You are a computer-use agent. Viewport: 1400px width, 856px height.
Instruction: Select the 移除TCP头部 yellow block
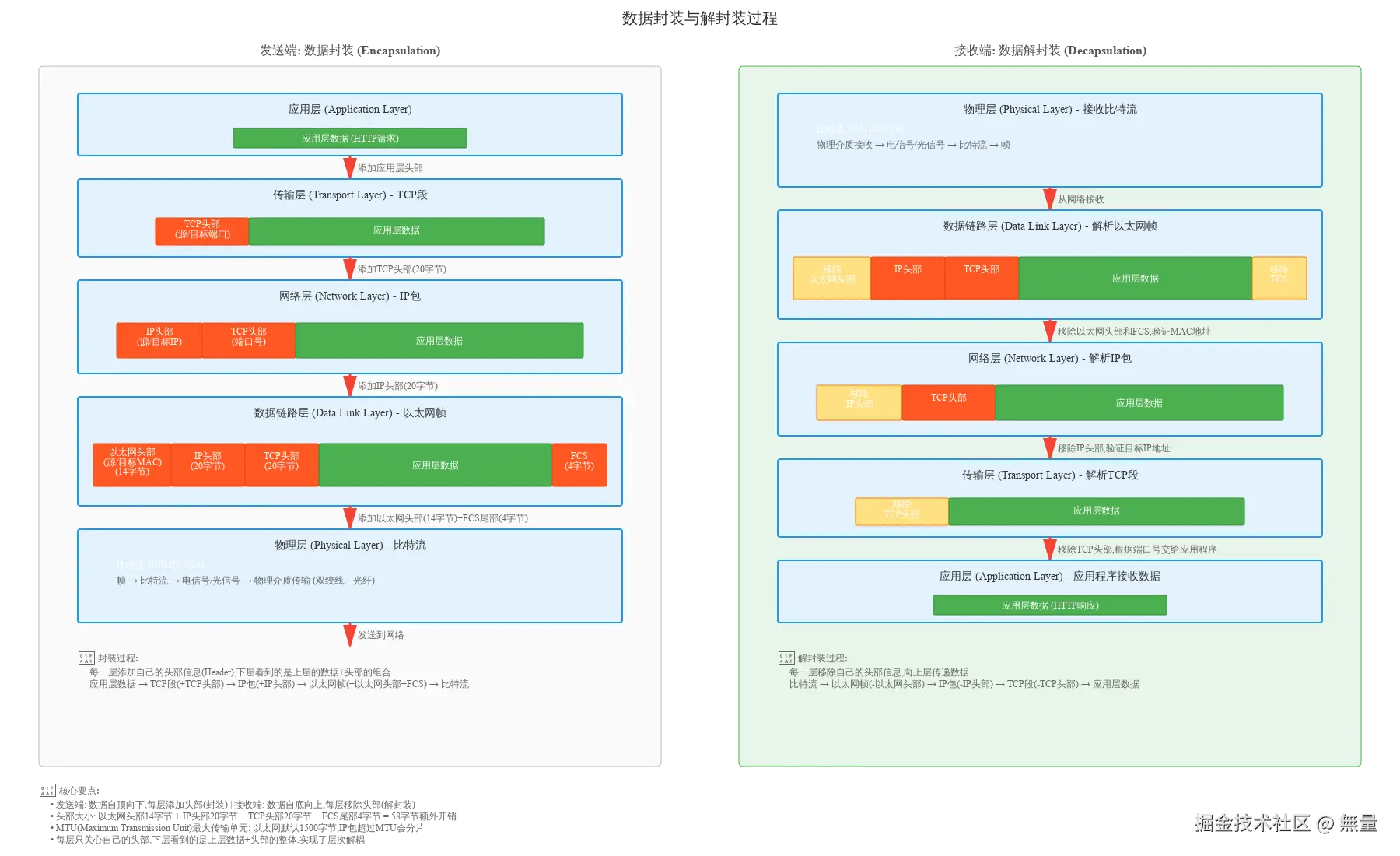pyautogui.click(x=901, y=511)
